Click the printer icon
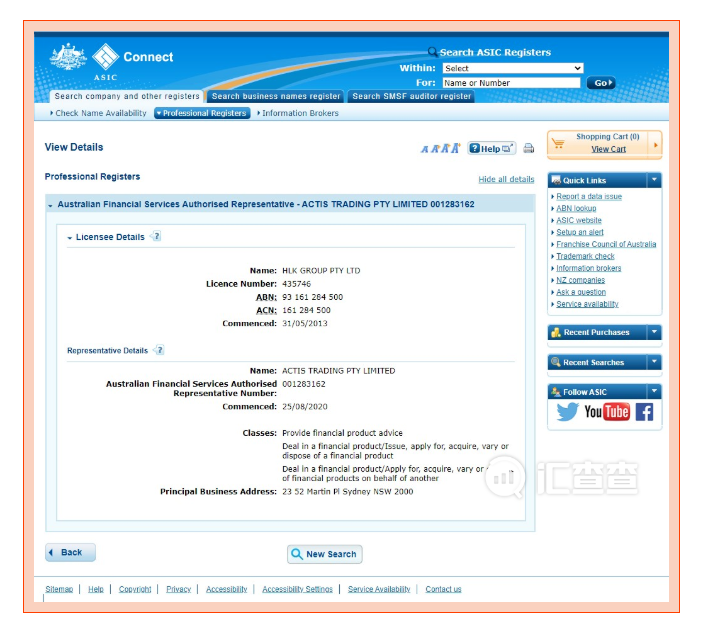Screen dimensions: 703x627 (x=529, y=148)
